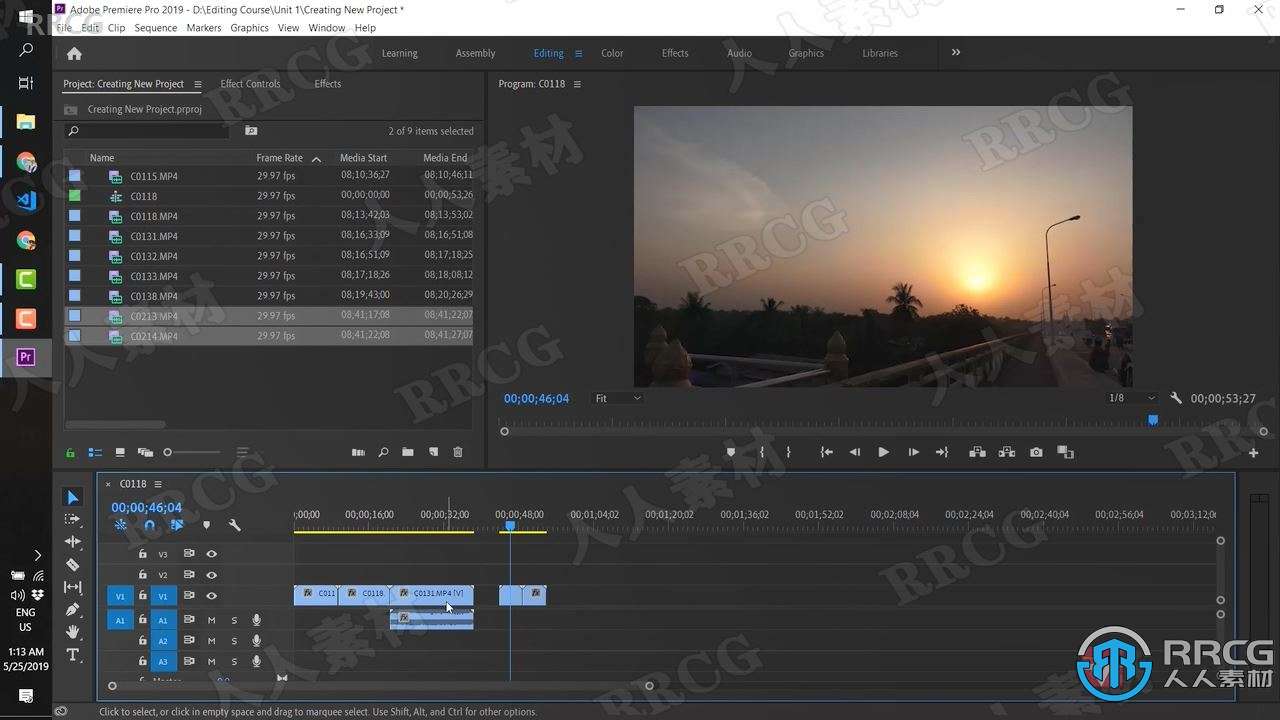Viewport: 1280px width, 720px height.
Task: Click Mark In brace button
Action: (762, 452)
